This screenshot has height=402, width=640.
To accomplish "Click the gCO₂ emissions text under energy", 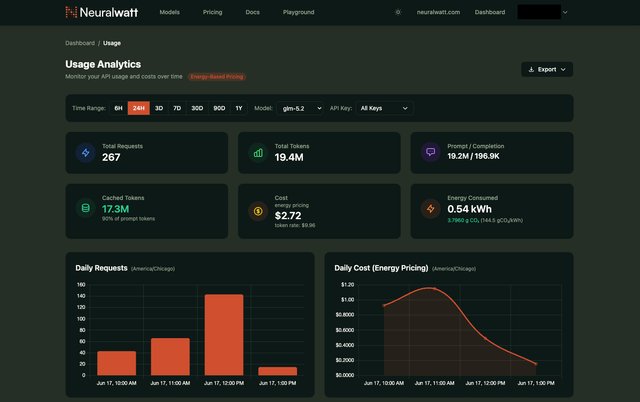I will click(x=485, y=220).
